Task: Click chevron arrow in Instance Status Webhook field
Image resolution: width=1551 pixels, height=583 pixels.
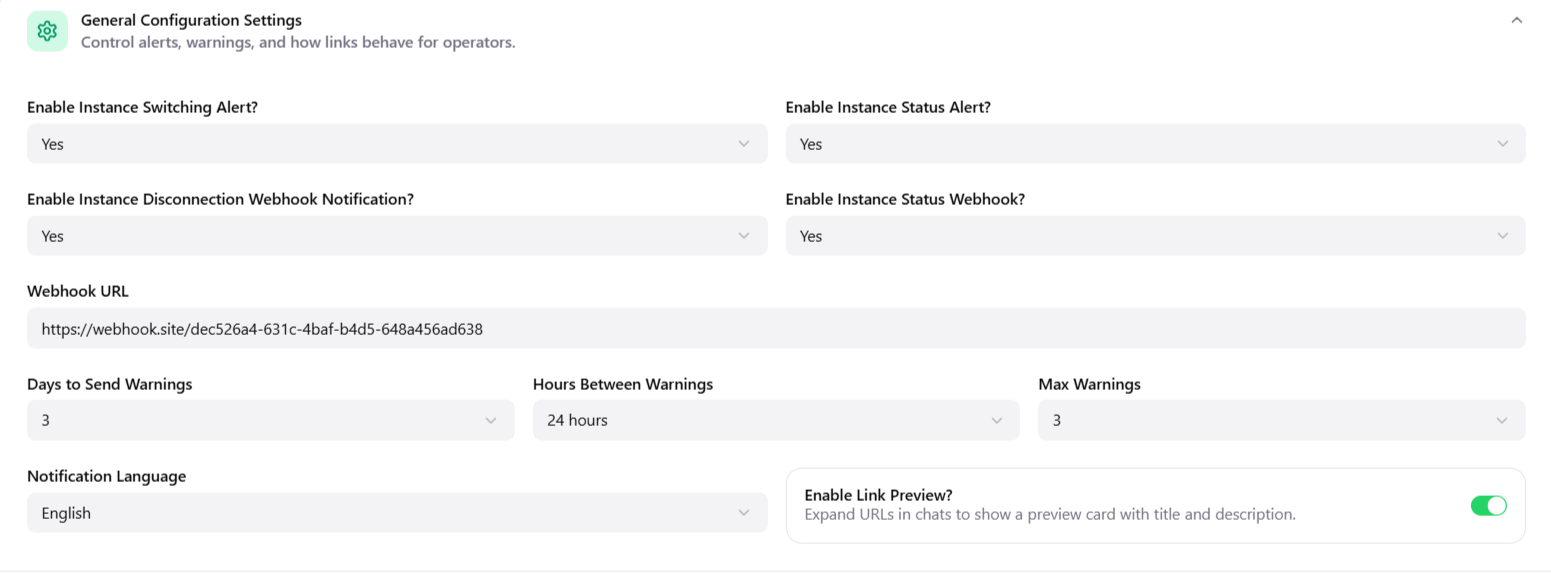Action: coord(1502,236)
